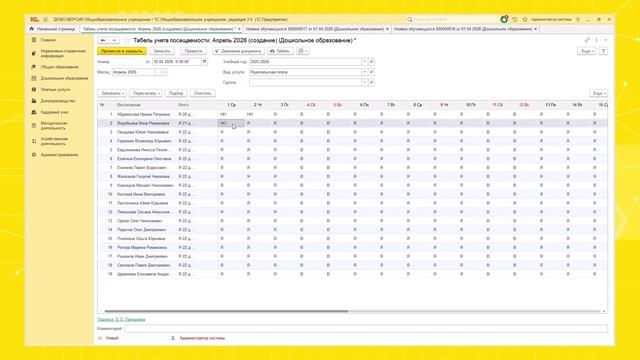Click Делопроизводство icon in sidebar
This screenshot has width=640, height=360.
pos(34,101)
